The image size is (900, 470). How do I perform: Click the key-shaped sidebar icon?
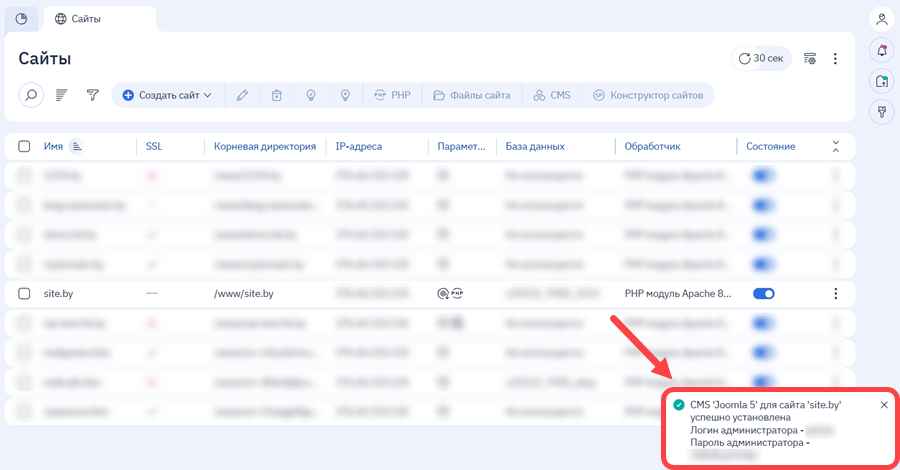pos(882,111)
